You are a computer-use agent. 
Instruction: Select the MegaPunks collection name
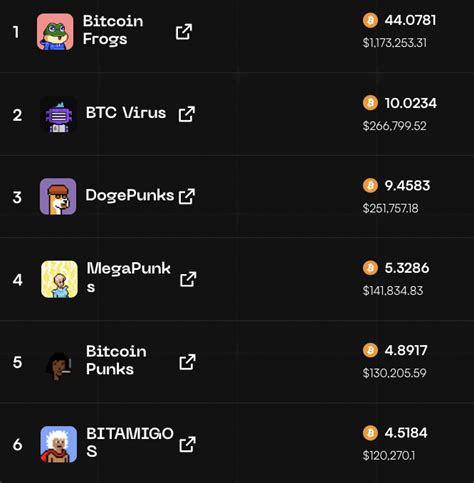coord(129,277)
